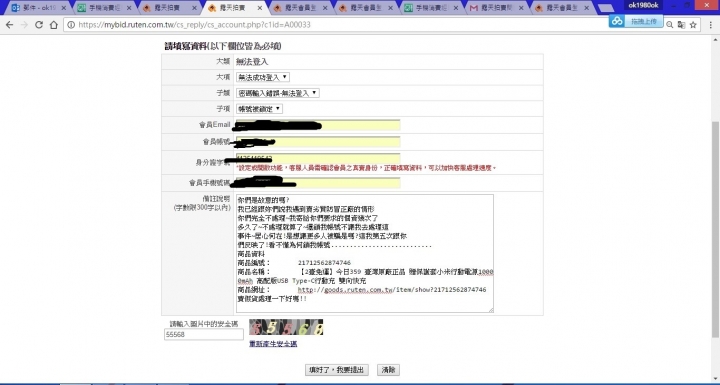Click the blue cloud upload icon

click(617, 21)
